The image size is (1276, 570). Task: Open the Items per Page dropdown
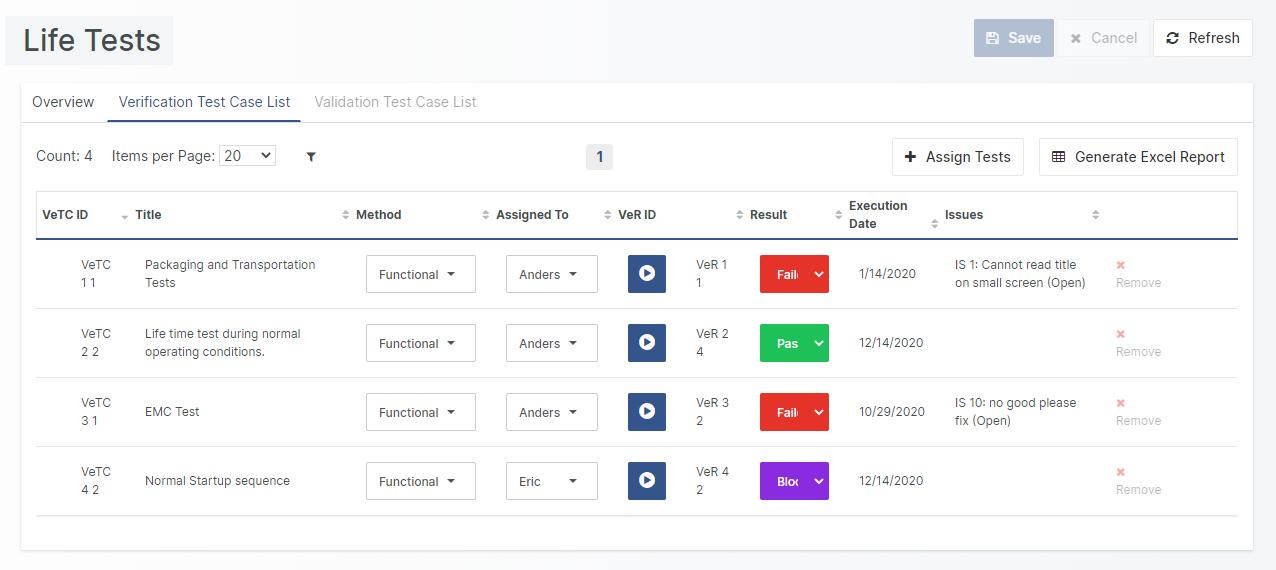pyautogui.click(x=247, y=156)
